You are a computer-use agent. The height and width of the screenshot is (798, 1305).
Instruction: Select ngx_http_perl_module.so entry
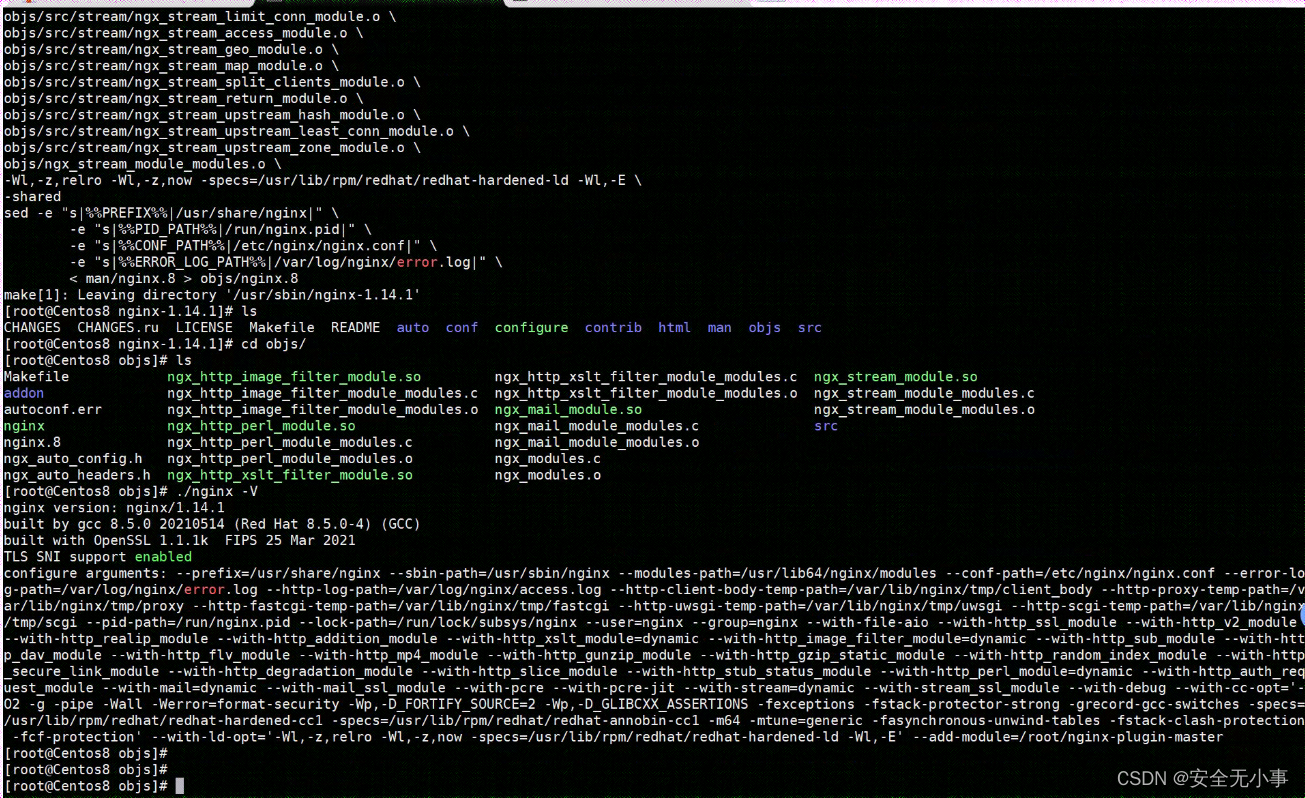tap(261, 426)
